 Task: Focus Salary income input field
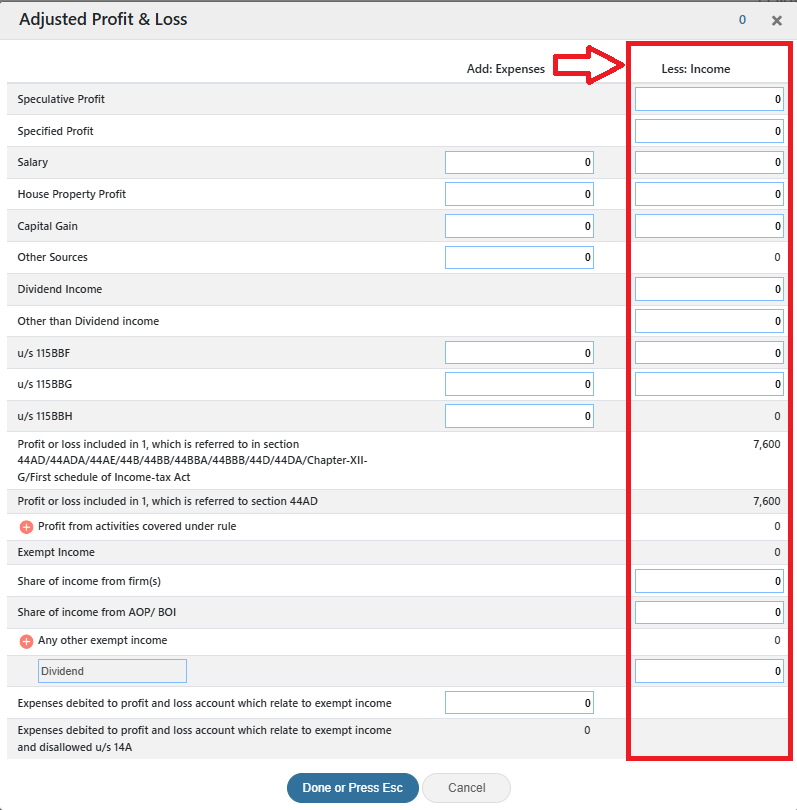[x=709, y=163]
